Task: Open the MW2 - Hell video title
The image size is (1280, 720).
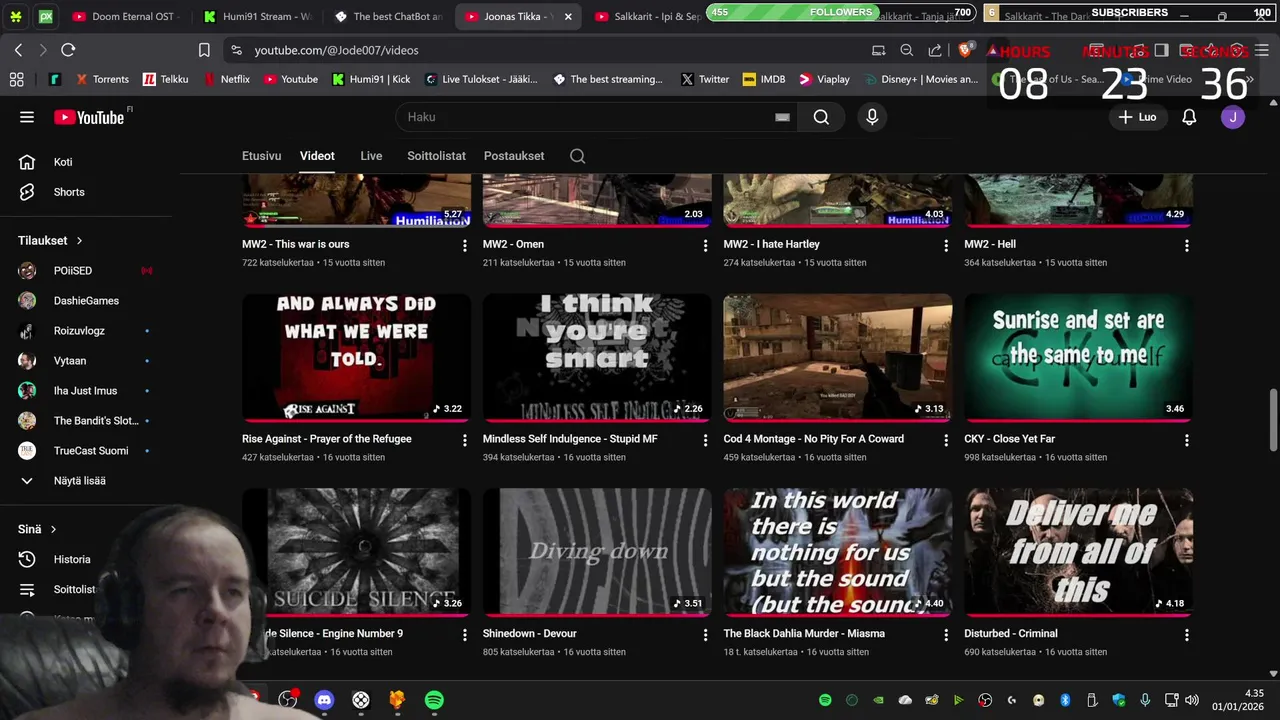Action: pos(990,244)
